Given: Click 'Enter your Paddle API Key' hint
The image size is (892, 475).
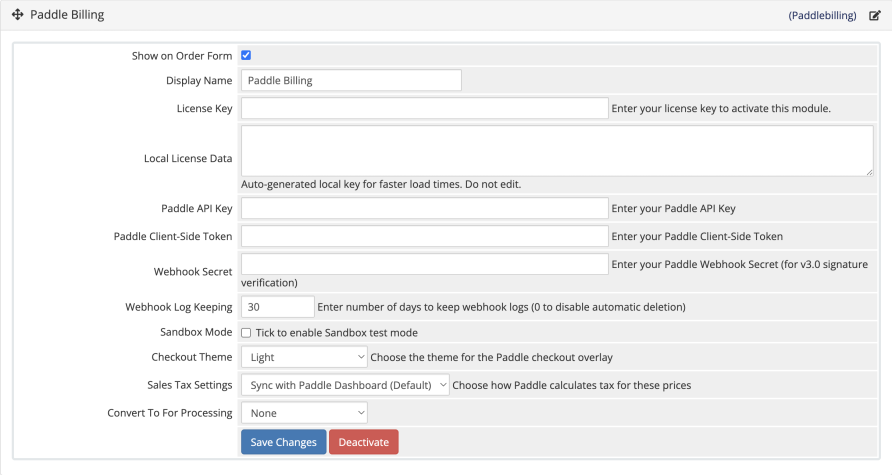Looking at the screenshot, I should 674,208.
